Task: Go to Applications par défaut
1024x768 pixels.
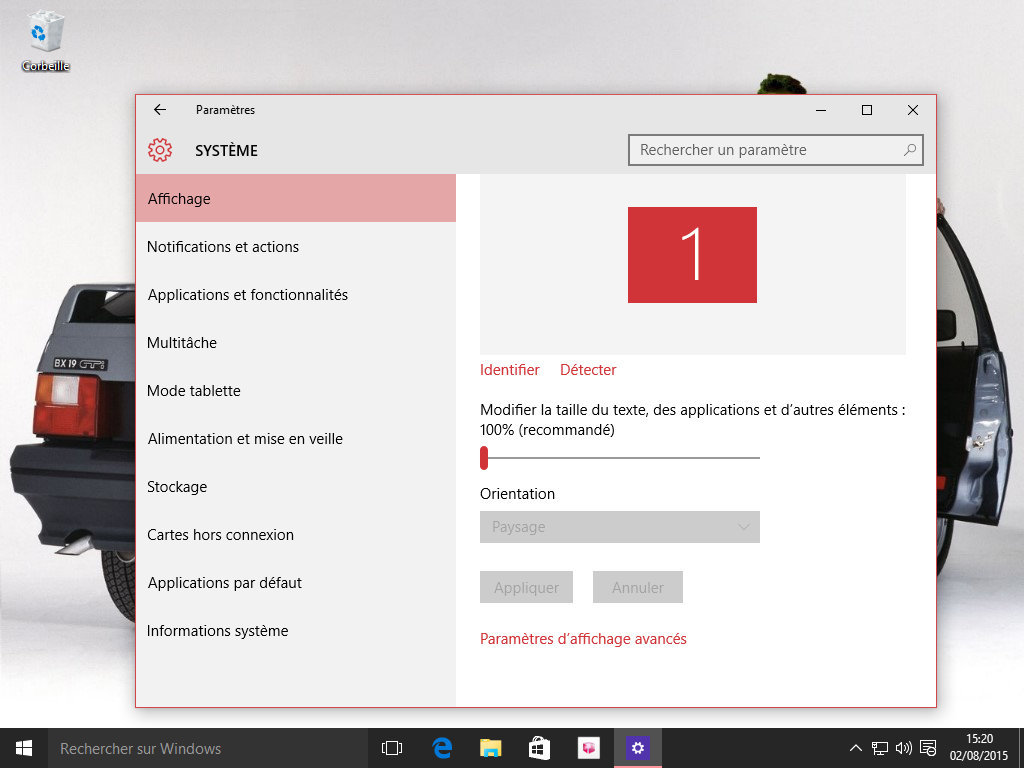Action: (x=225, y=583)
